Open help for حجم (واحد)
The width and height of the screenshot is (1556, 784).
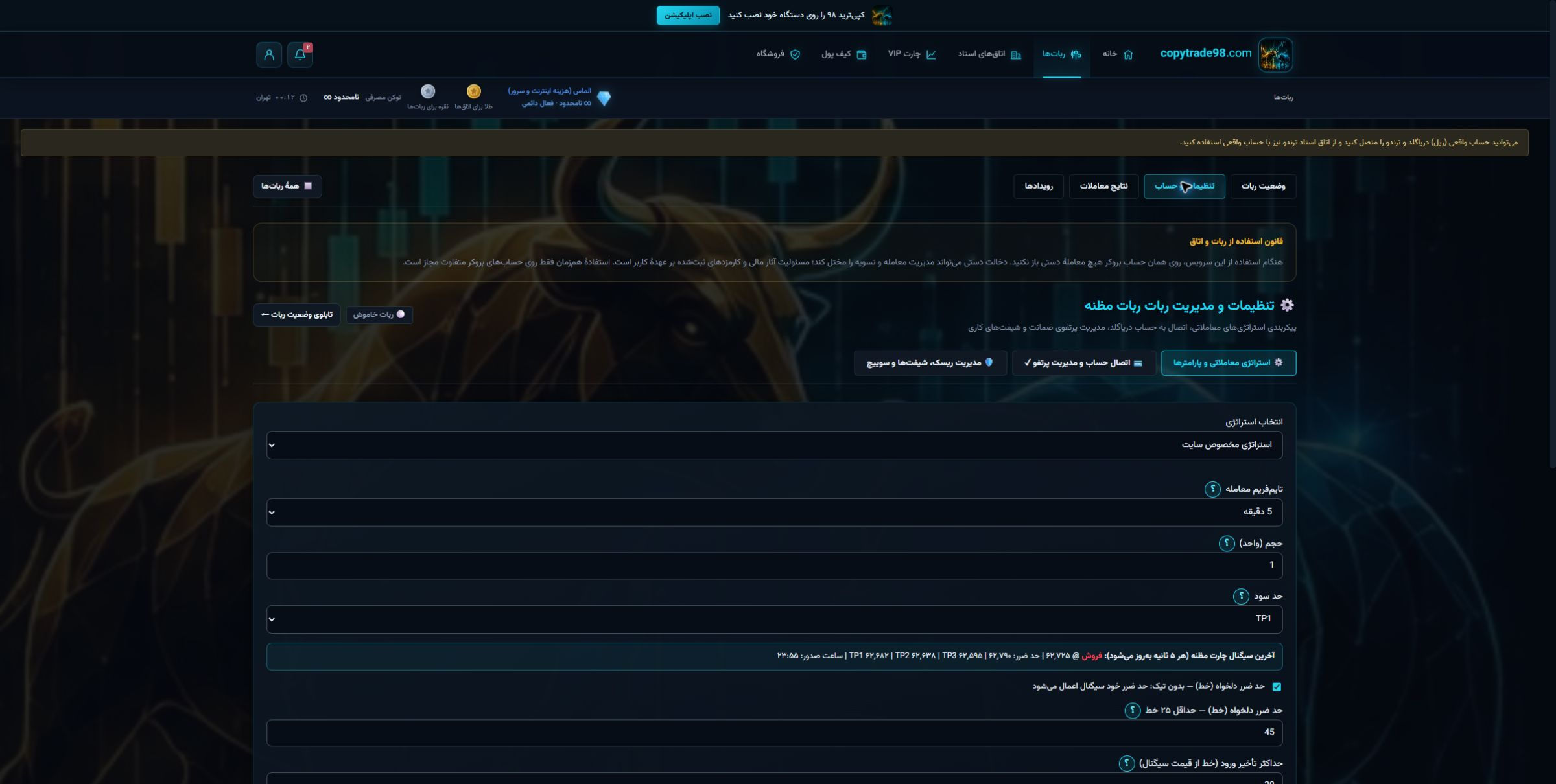1227,543
